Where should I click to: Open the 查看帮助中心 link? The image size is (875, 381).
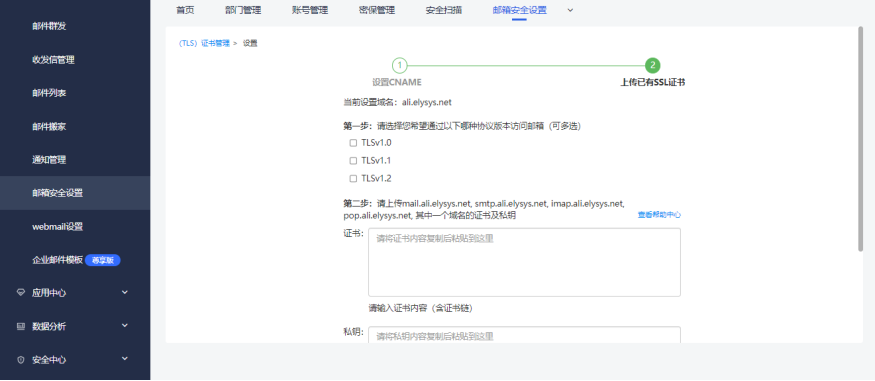tap(659, 215)
